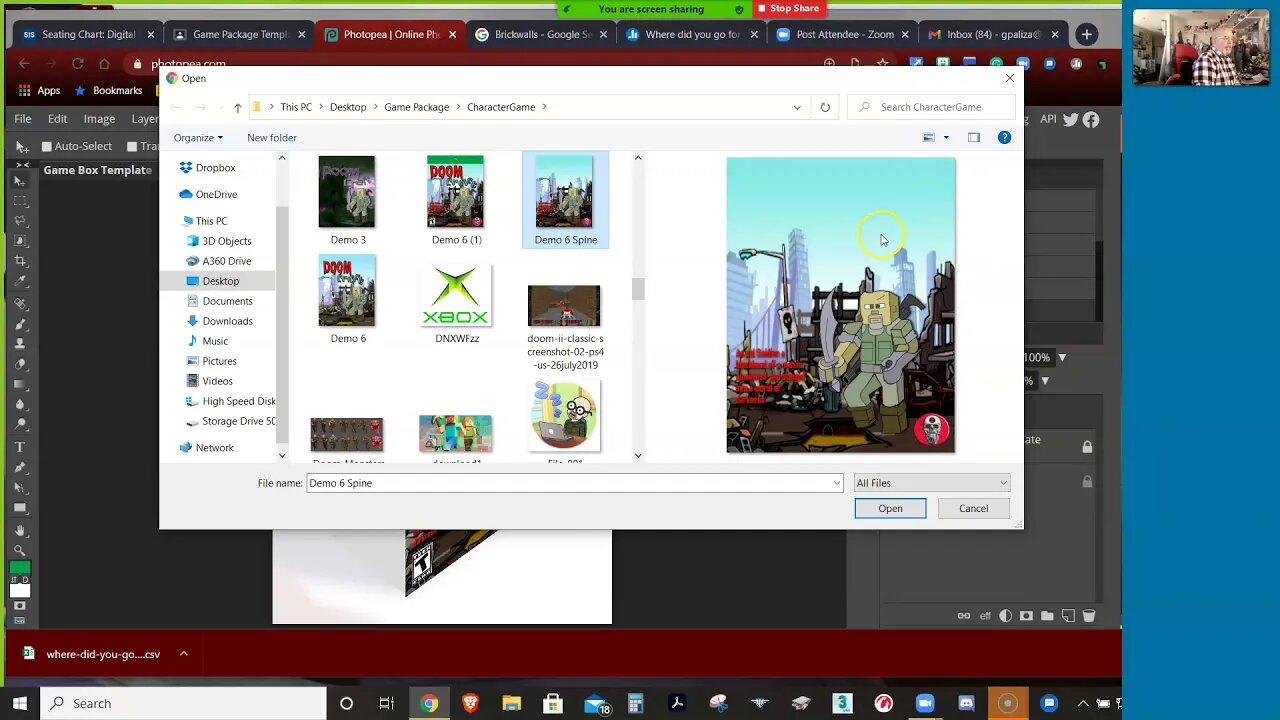The height and width of the screenshot is (720, 1280).
Task: Expand the address bar history dropdown
Action: (x=797, y=107)
